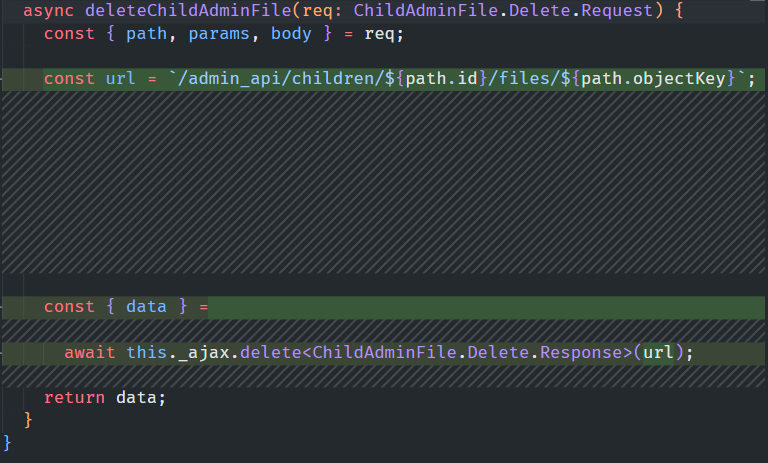Click the 'return' keyword
768x463 pixels.
74,397
